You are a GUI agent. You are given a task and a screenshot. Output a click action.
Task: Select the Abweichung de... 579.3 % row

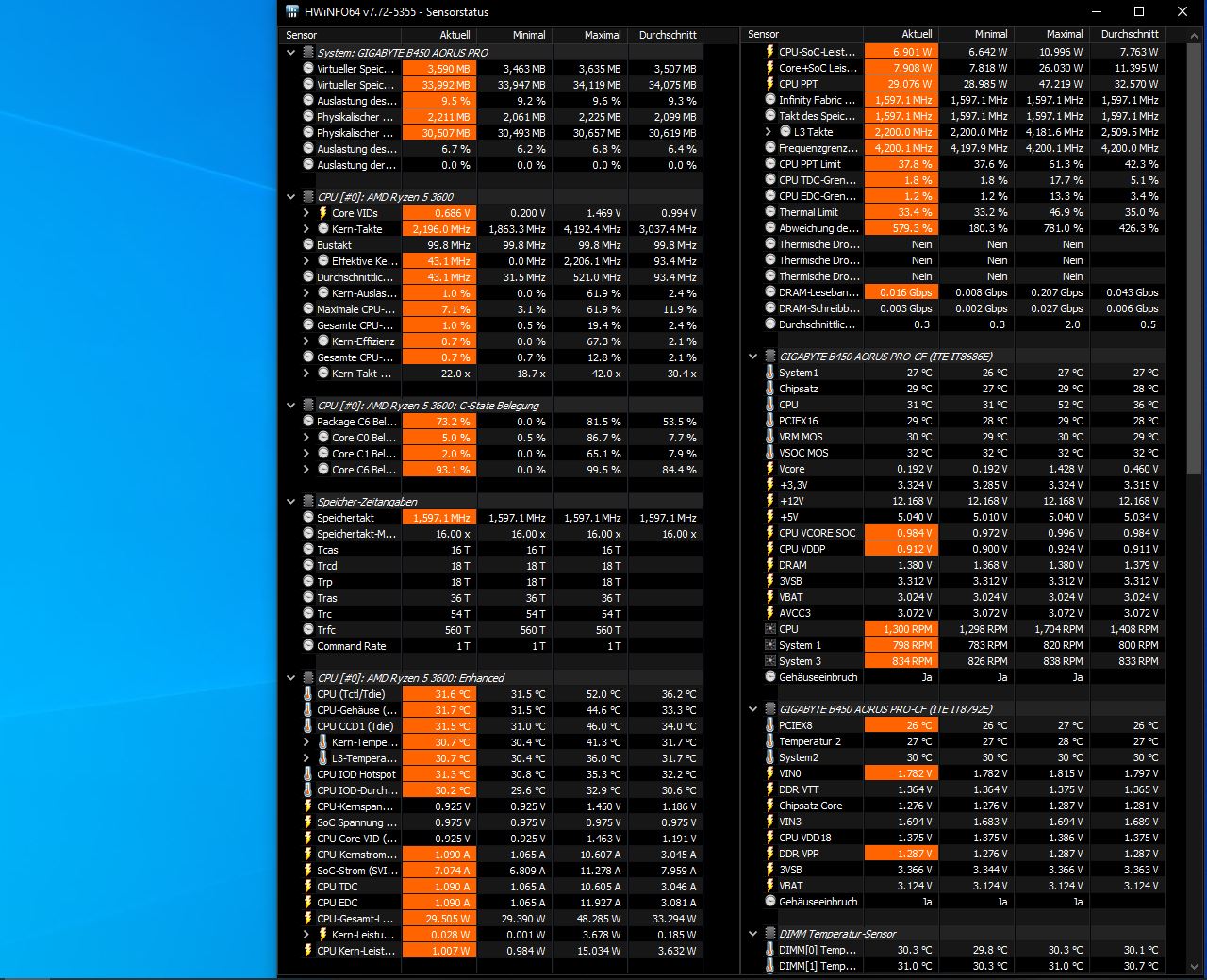point(955,228)
